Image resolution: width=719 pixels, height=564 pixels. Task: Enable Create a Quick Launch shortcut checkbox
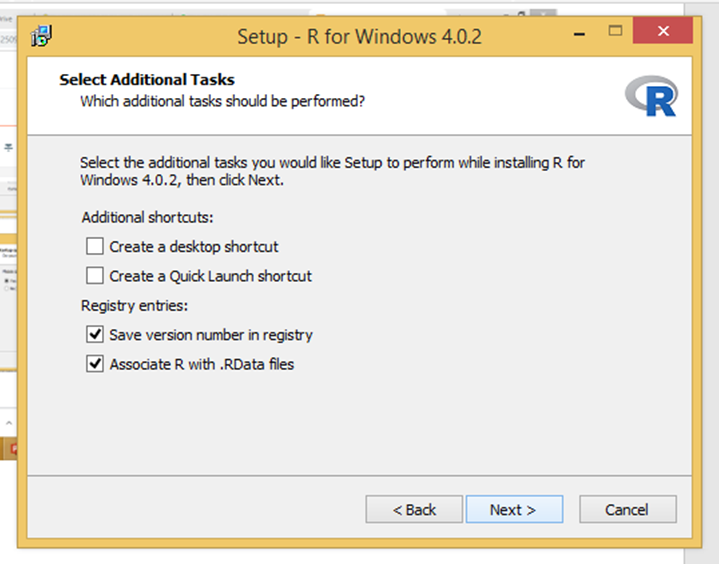point(95,276)
